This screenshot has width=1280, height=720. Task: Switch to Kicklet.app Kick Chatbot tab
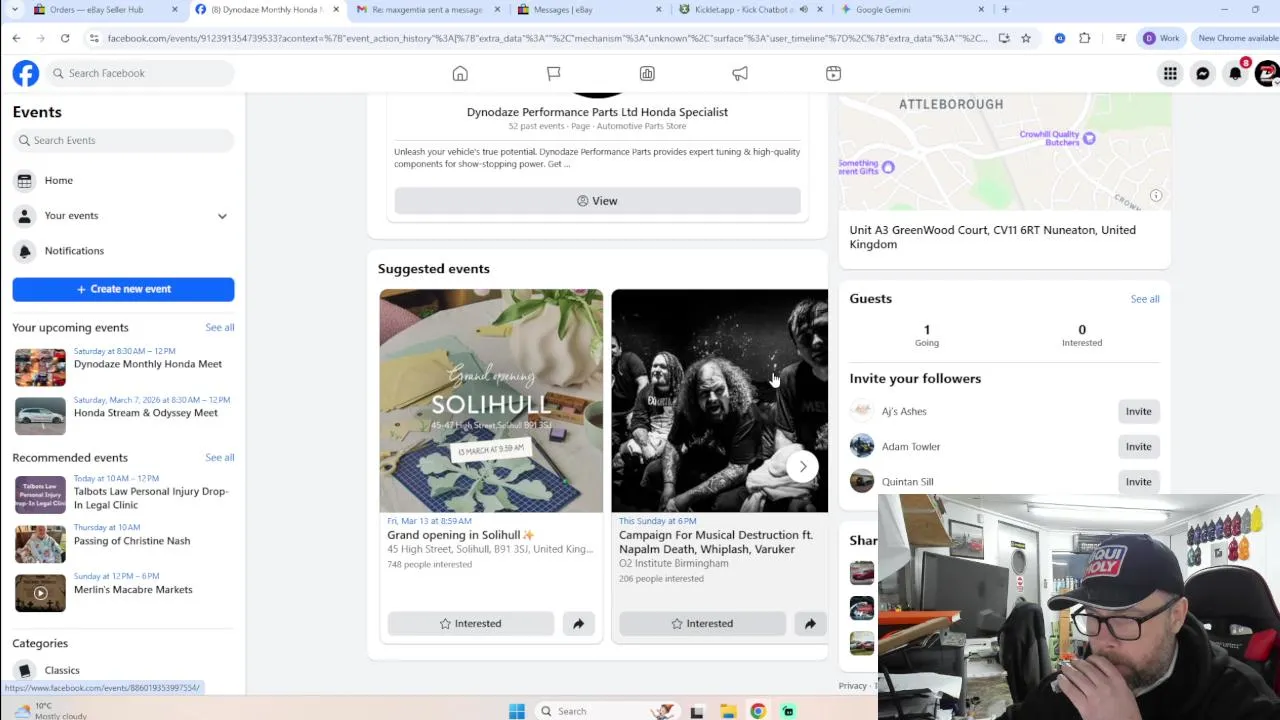750,9
